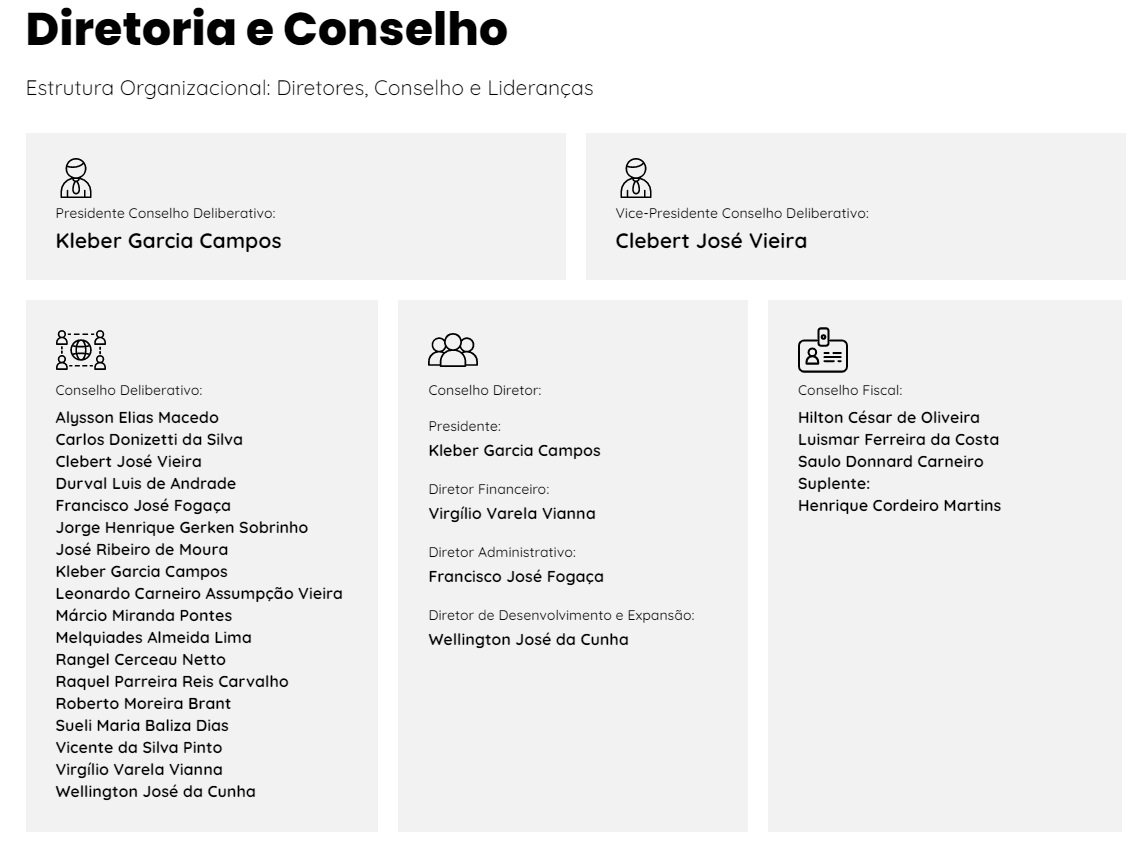Click Raquel Parreira Reis Carvalho's name
The image size is (1145, 849).
[x=172, y=682]
